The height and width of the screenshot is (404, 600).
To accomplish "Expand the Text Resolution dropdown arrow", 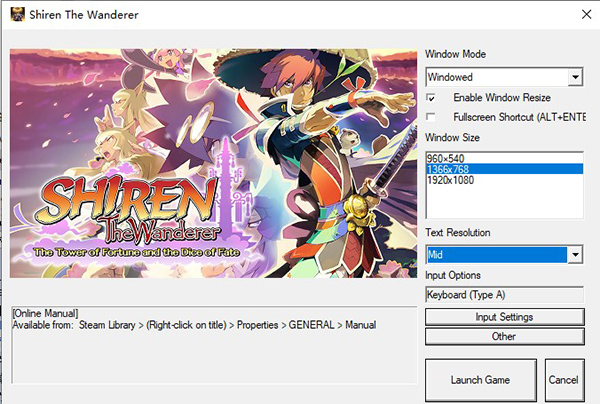I will (575, 254).
